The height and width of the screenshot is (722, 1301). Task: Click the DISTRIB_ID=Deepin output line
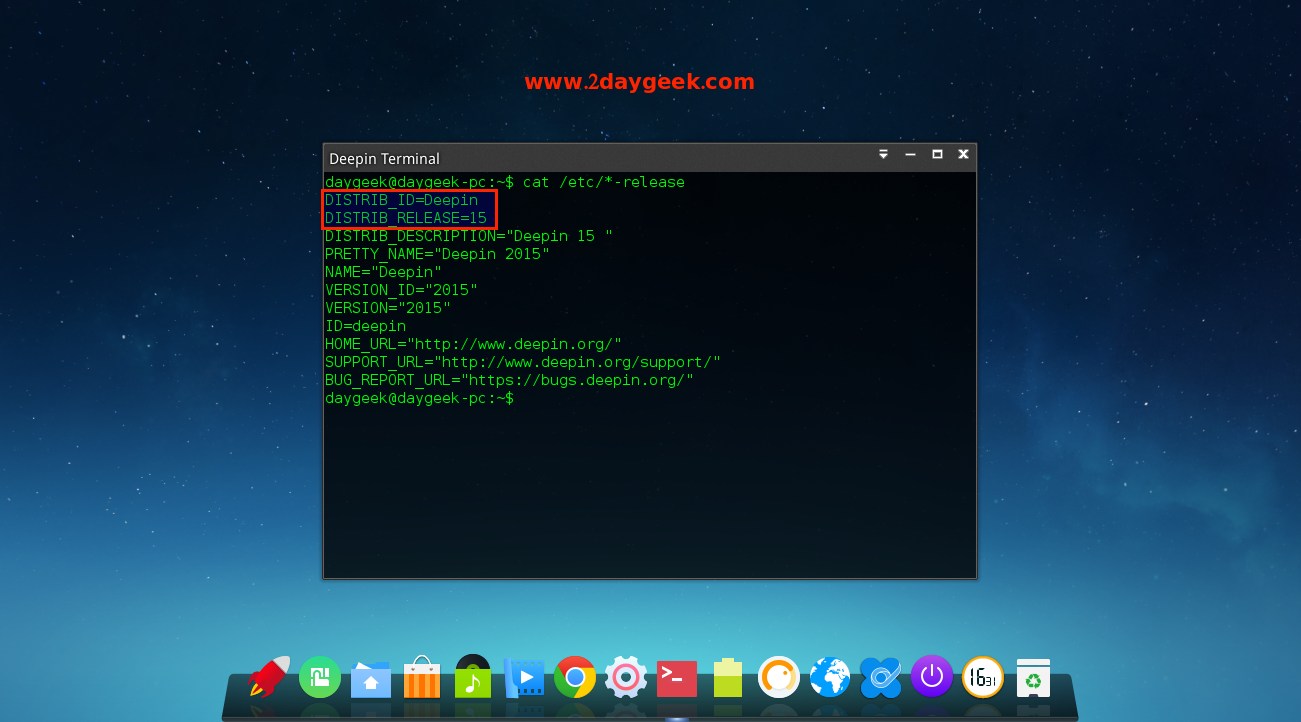tap(401, 200)
